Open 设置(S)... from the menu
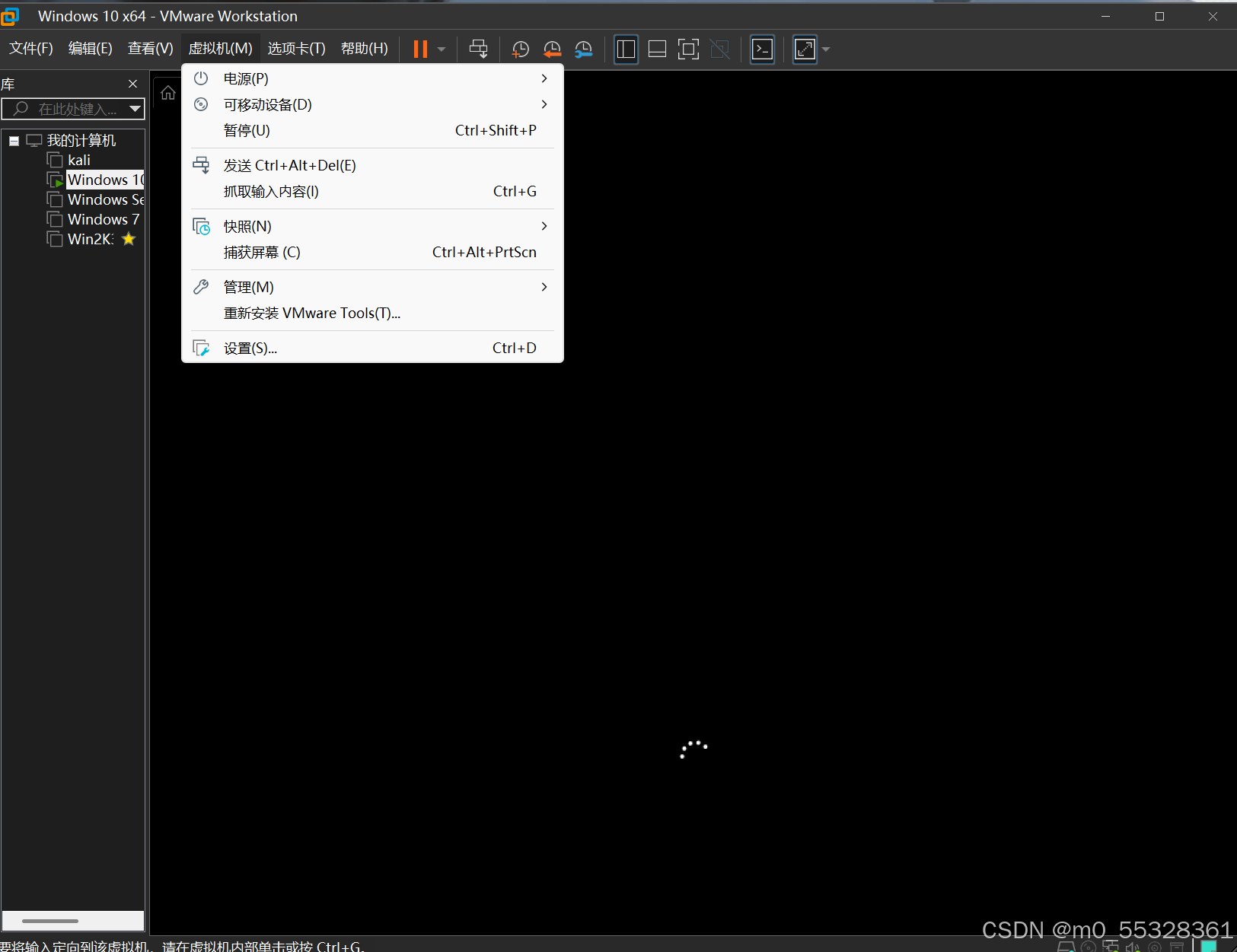 pyautogui.click(x=372, y=348)
